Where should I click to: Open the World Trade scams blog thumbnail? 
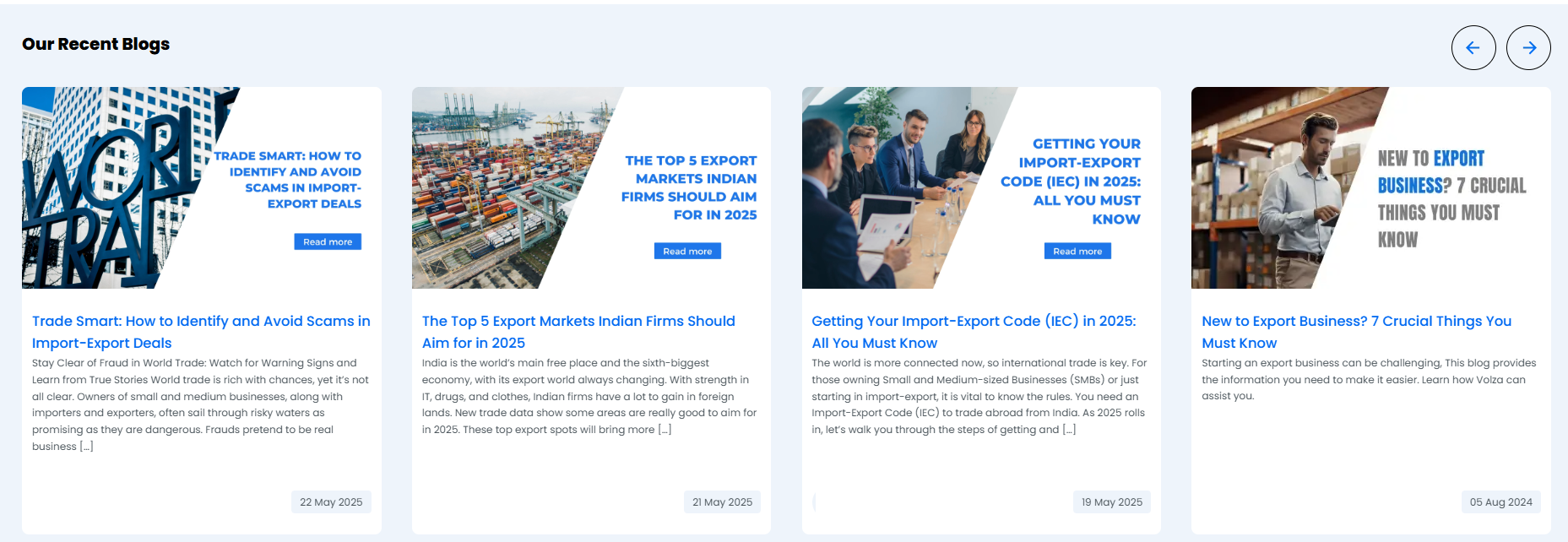click(x=202, y=187)
